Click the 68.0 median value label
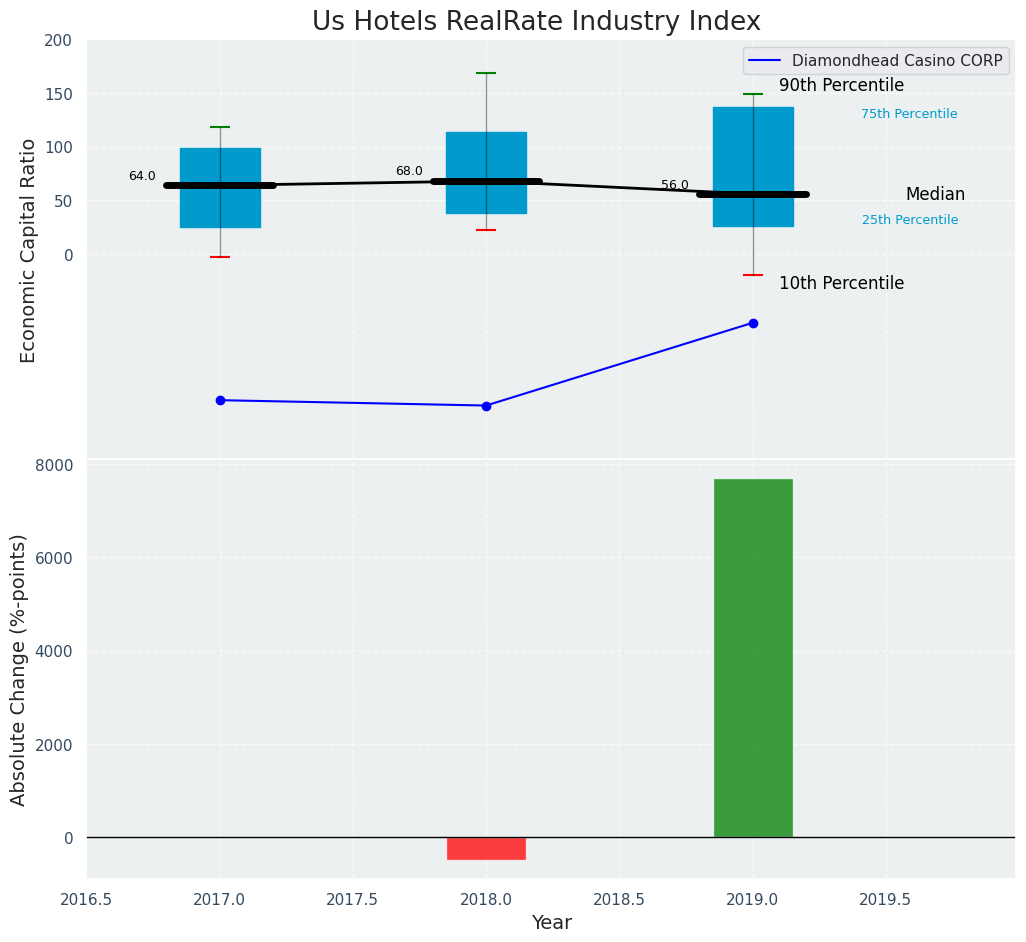The width and height of the screenshot is (1026, 942). 409,171
